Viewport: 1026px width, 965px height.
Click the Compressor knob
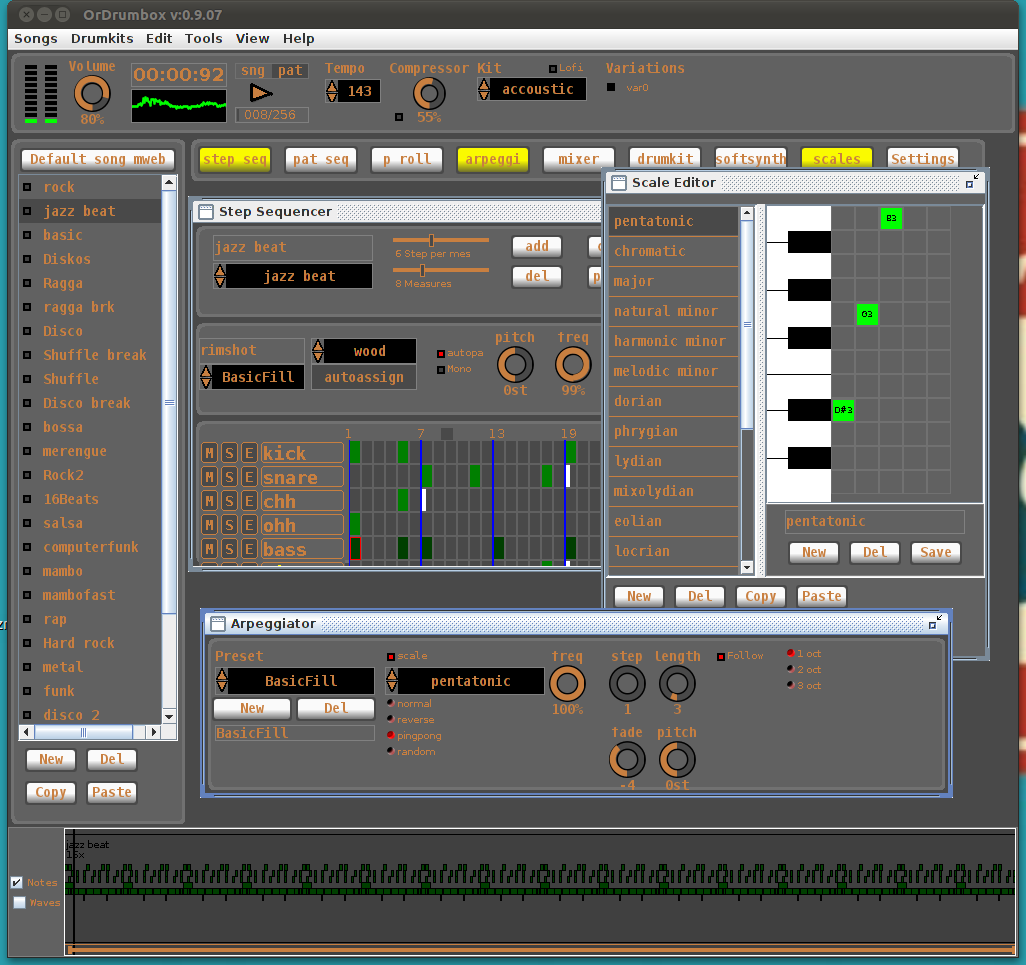point(429,94)
